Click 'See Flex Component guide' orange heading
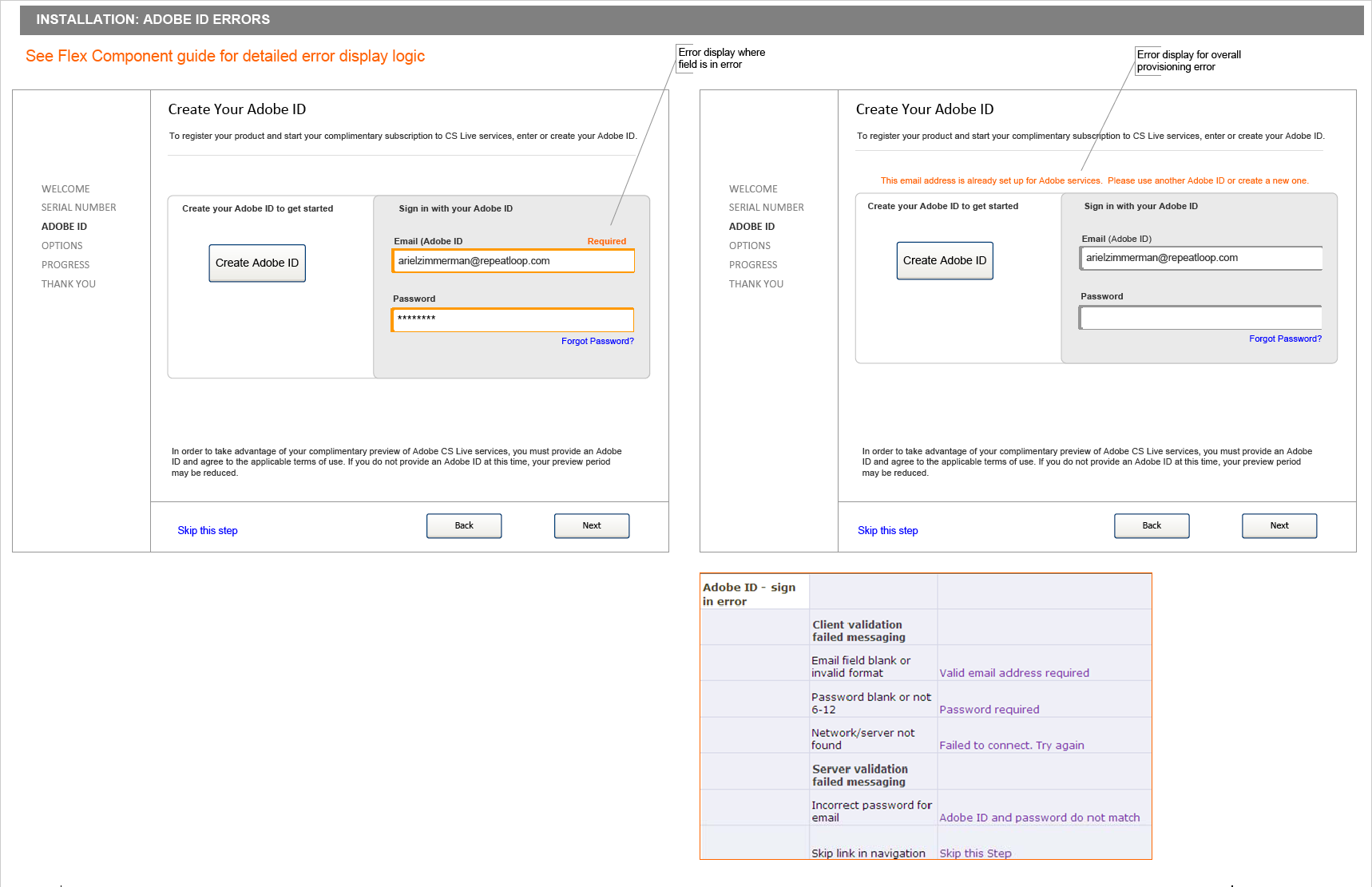 pyautogui.click(x=225, y=56)
